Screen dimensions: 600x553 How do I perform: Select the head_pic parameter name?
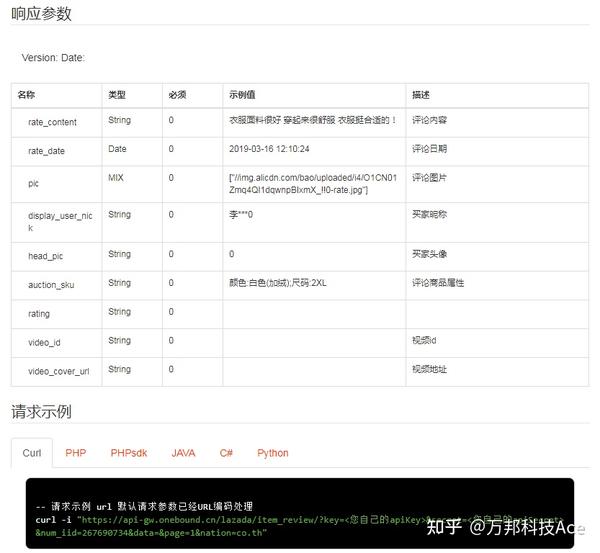46,256
